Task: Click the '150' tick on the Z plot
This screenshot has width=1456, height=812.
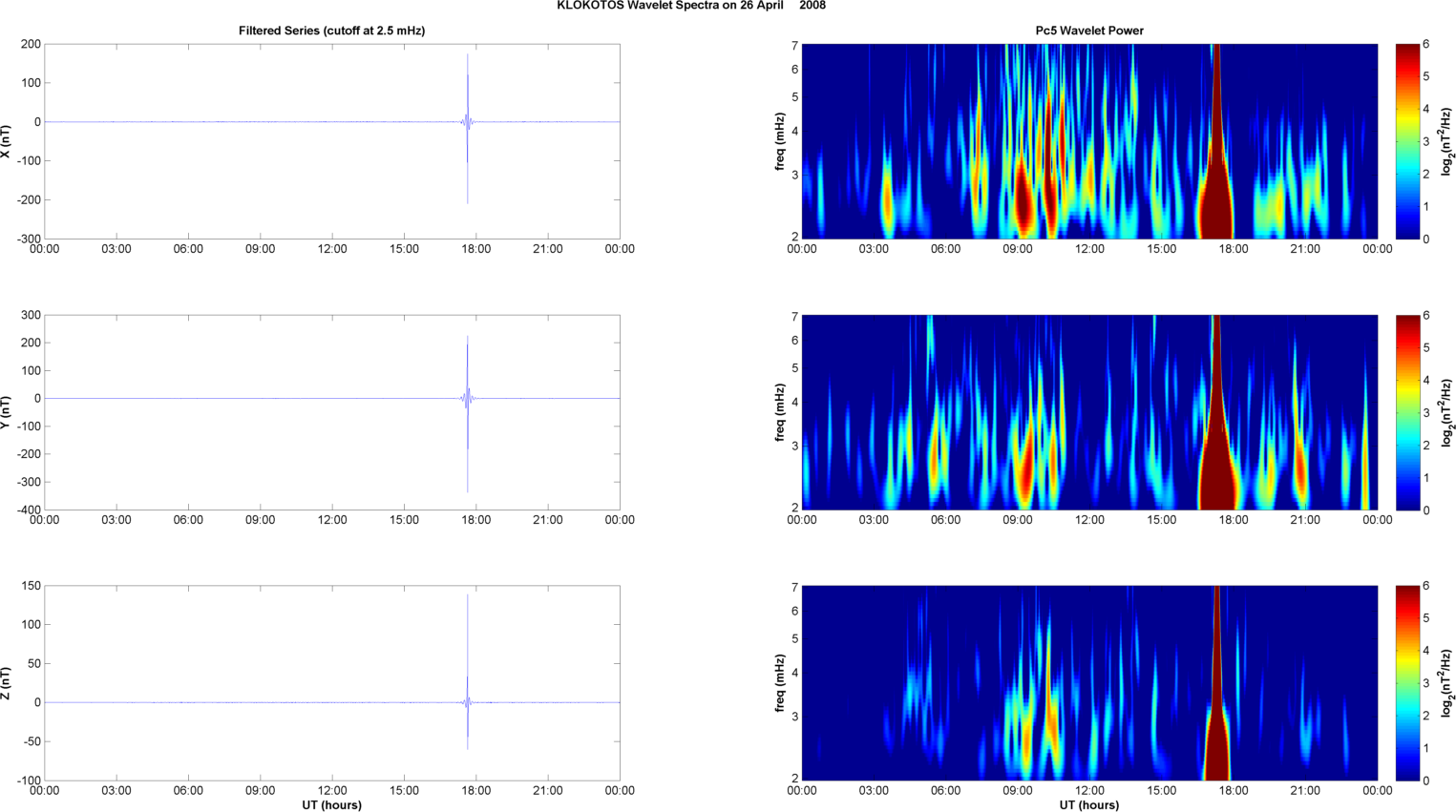Action: pos(31,586)
